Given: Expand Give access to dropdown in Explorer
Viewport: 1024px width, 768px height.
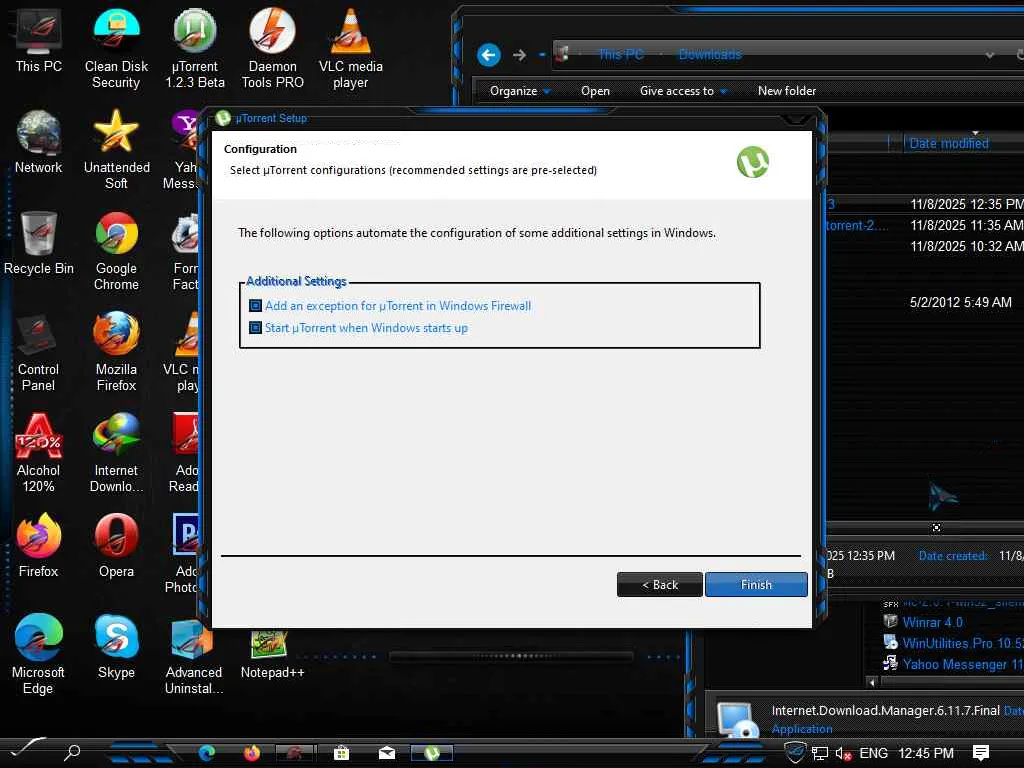Looking at the screenshot, I should tap(683, 91).
